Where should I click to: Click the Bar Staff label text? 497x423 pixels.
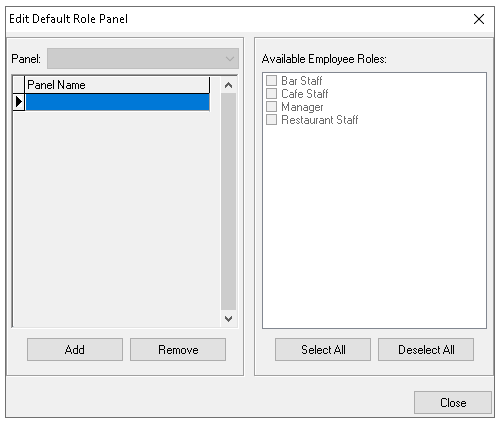[302, 81]
